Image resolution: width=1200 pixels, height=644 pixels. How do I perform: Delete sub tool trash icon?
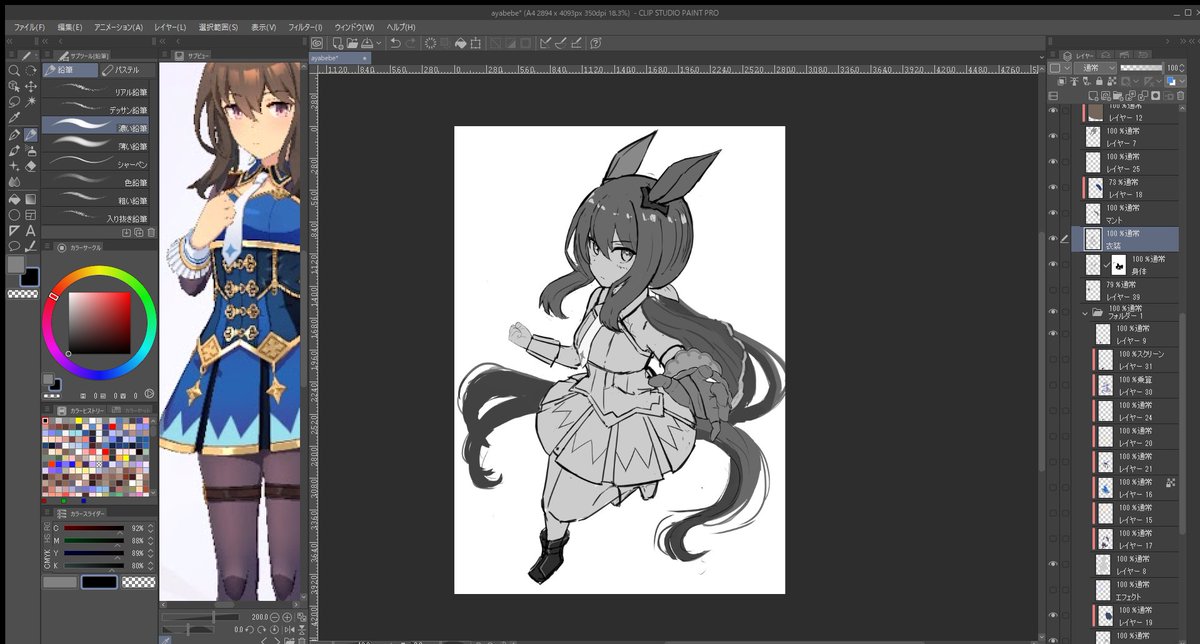(151, 232)
